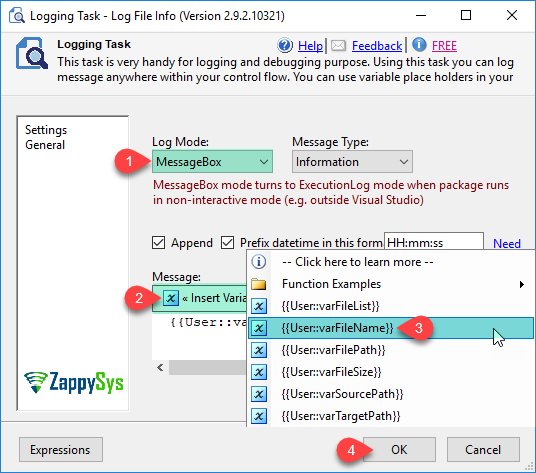Click the variable icon beside varTargetPath

(x=259, y=416)
